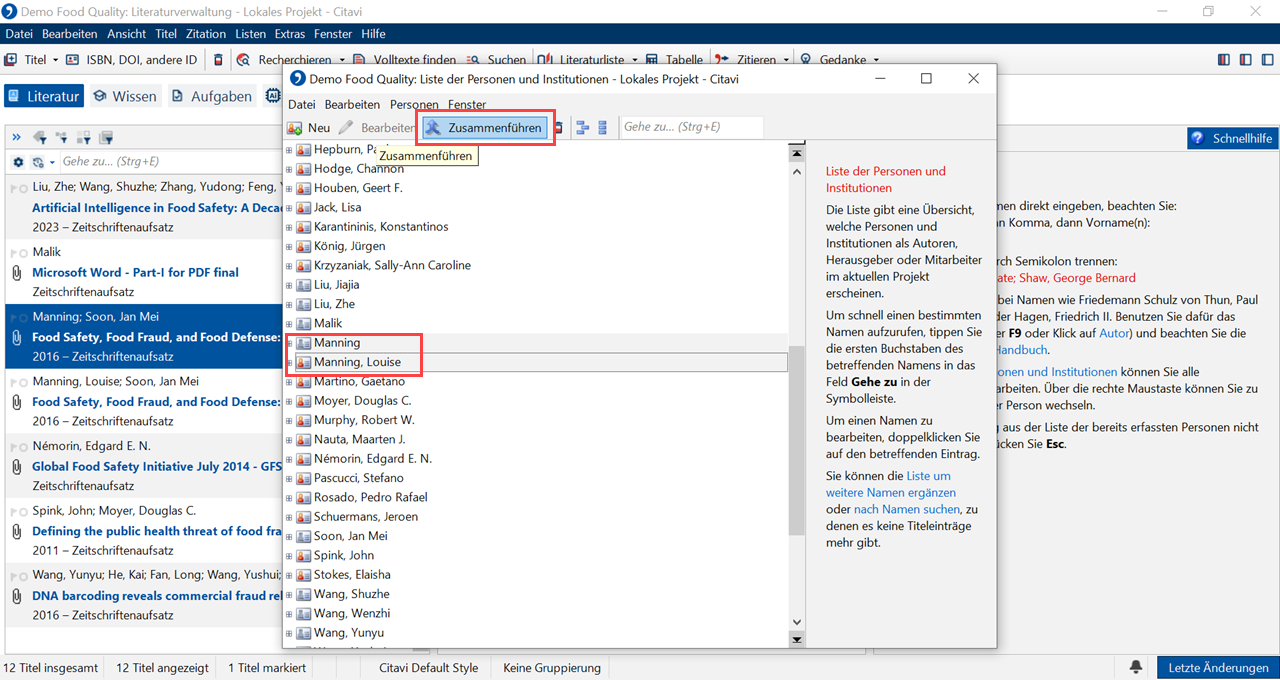Expand the König, Jürgen node
This screenshot has width=1280, height=680.
pos(289,246)
